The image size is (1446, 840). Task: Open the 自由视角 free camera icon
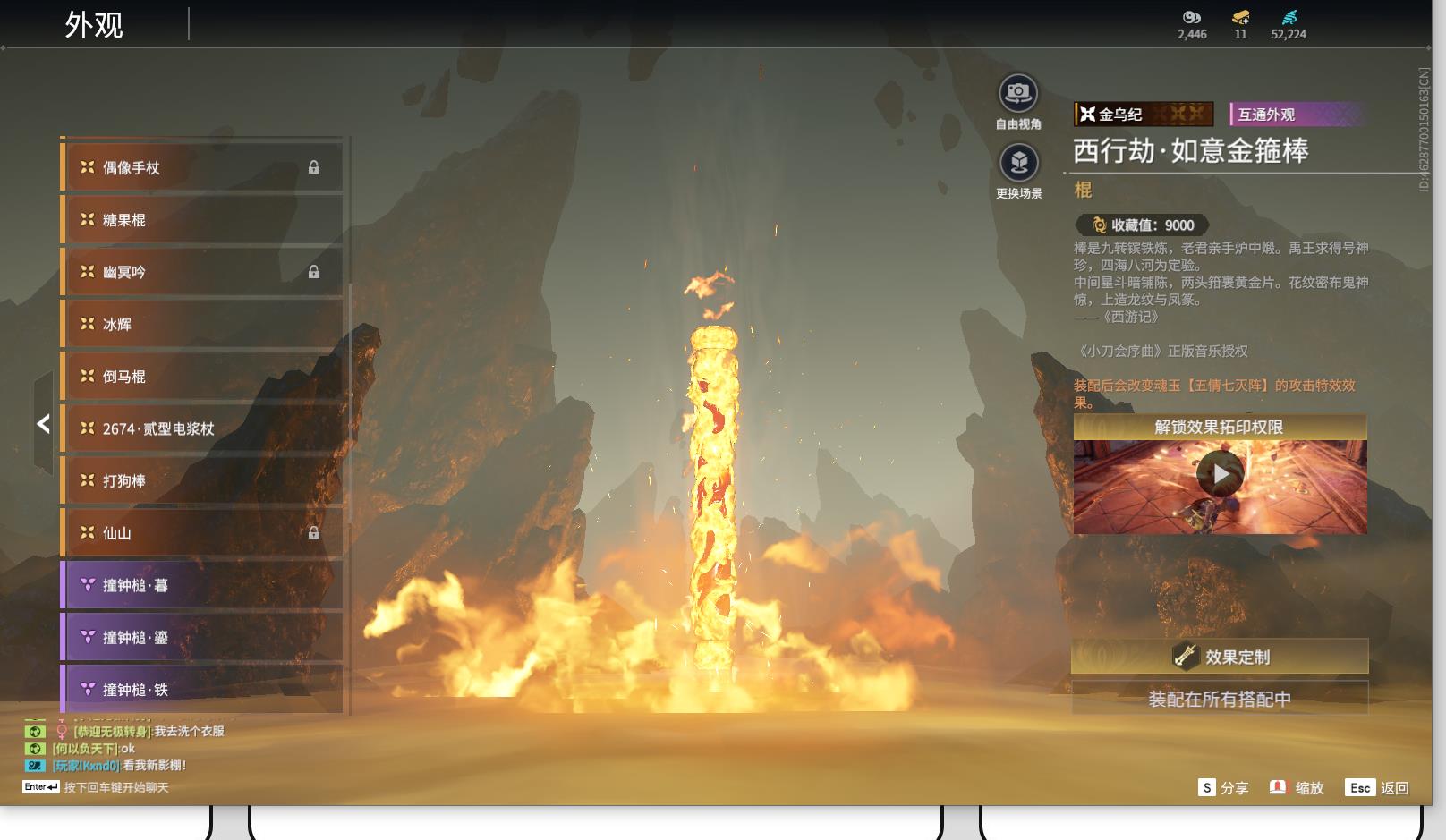pyautogui.click(x=1018, y=92)
